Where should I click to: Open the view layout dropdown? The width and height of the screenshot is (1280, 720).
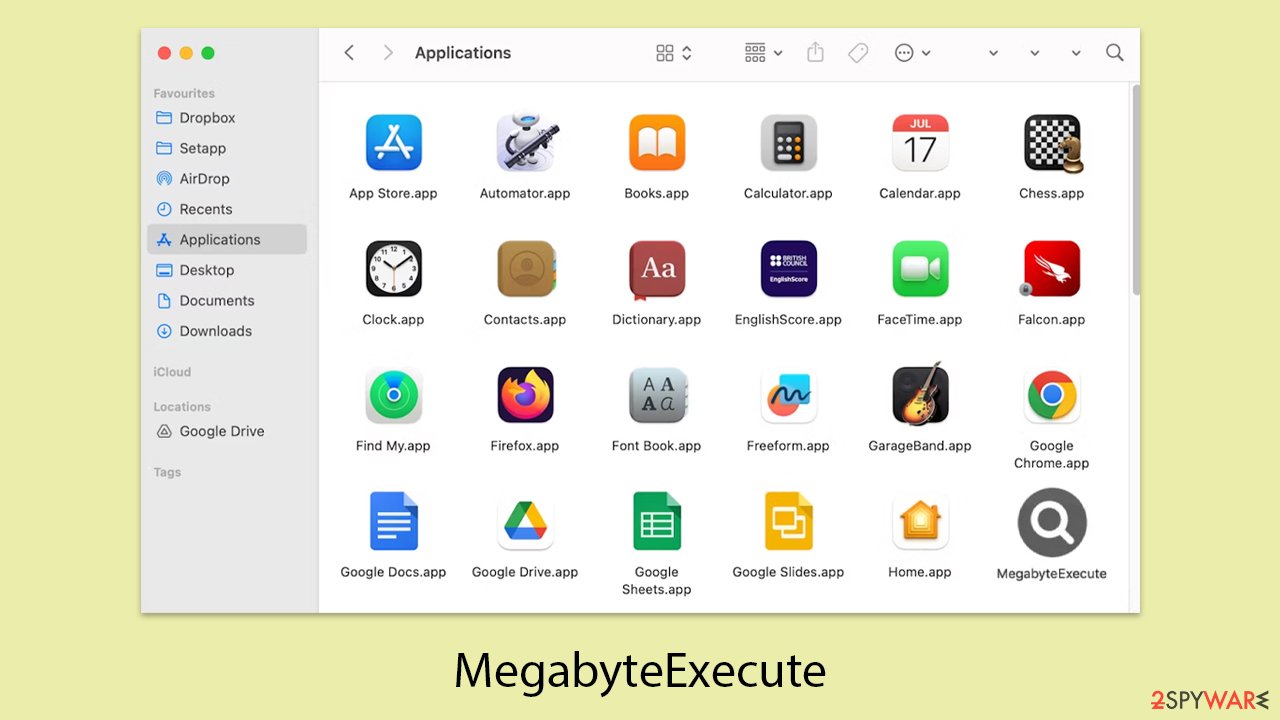click(x=671, y=52)
